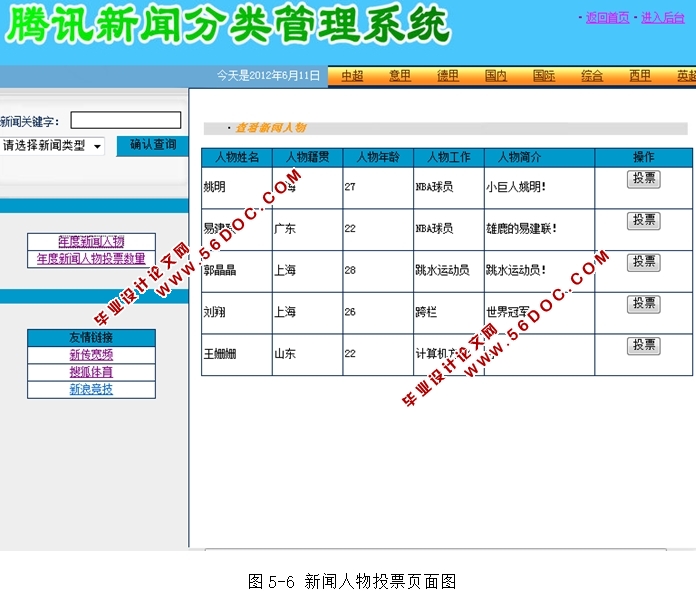The height and width of the screenshot is (591, 696).
Task: Click the 返回首页 link
Action: click(x=607, y=18)
